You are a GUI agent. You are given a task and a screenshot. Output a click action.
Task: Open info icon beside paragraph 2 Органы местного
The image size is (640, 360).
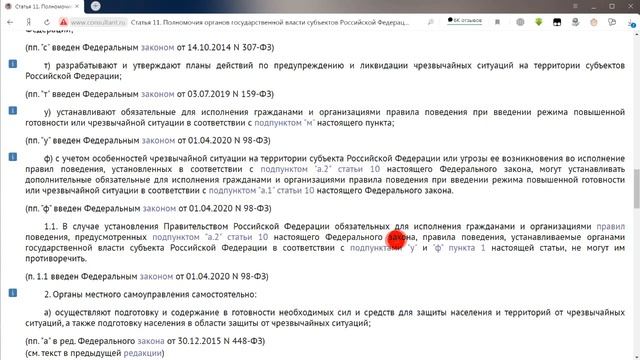13,293
